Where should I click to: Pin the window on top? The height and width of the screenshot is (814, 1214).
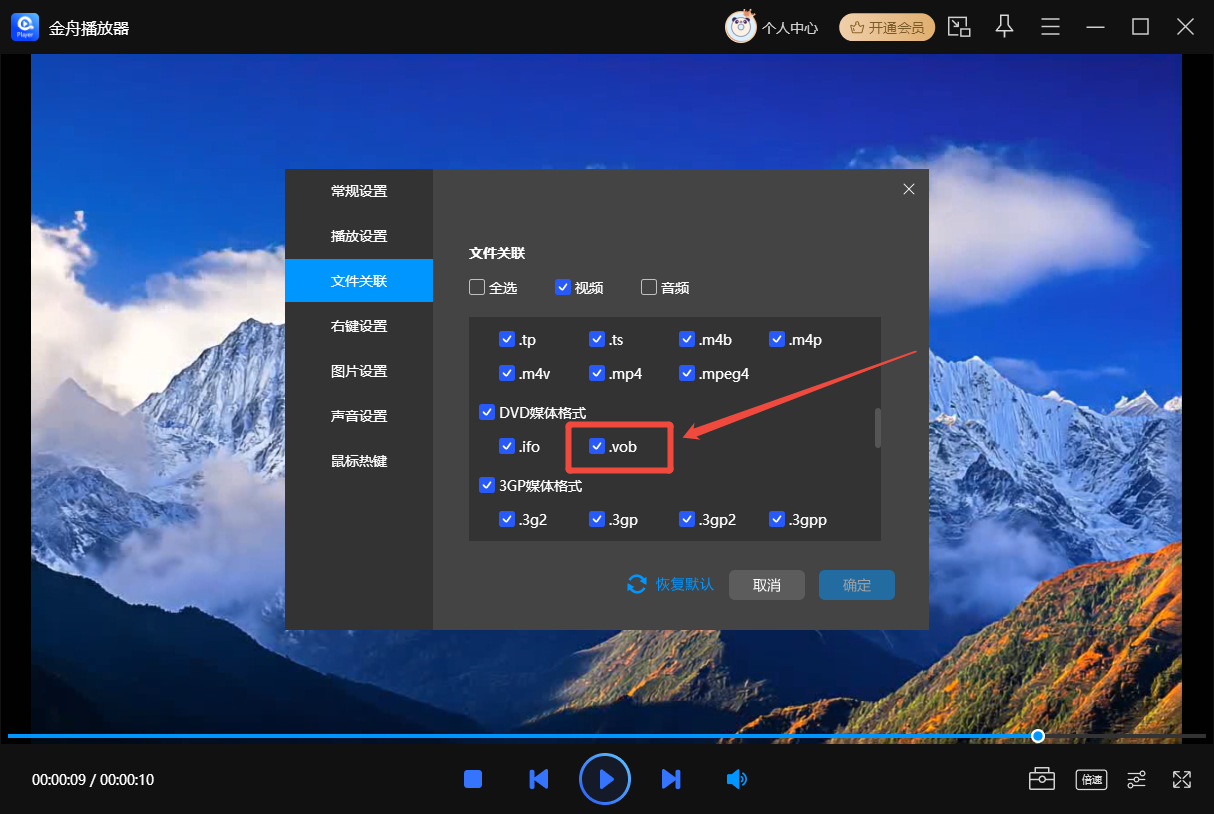pos(1005,27)
